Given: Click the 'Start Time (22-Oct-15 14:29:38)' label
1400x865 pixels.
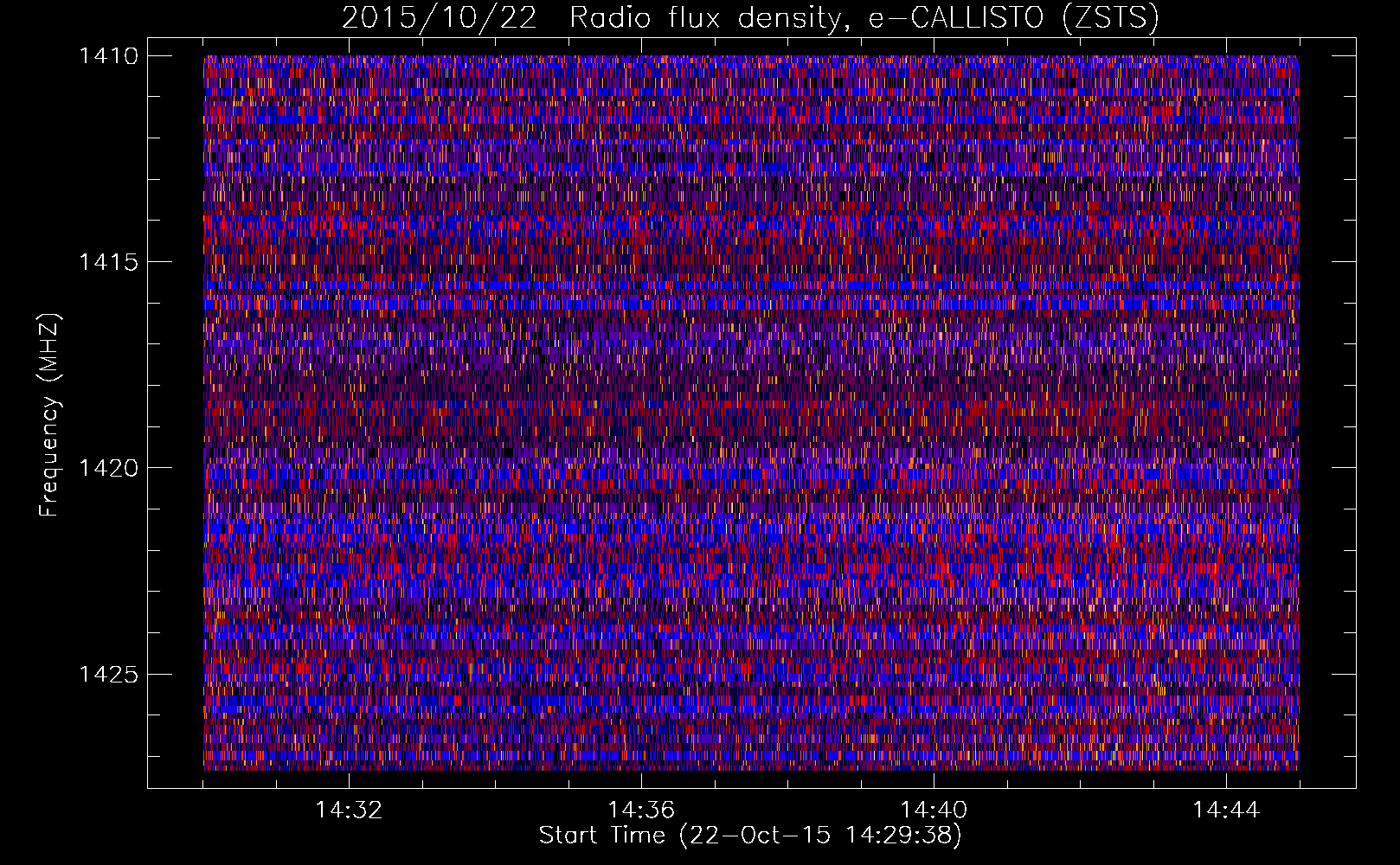Looking at the screenshot, I should pos(750,836).
